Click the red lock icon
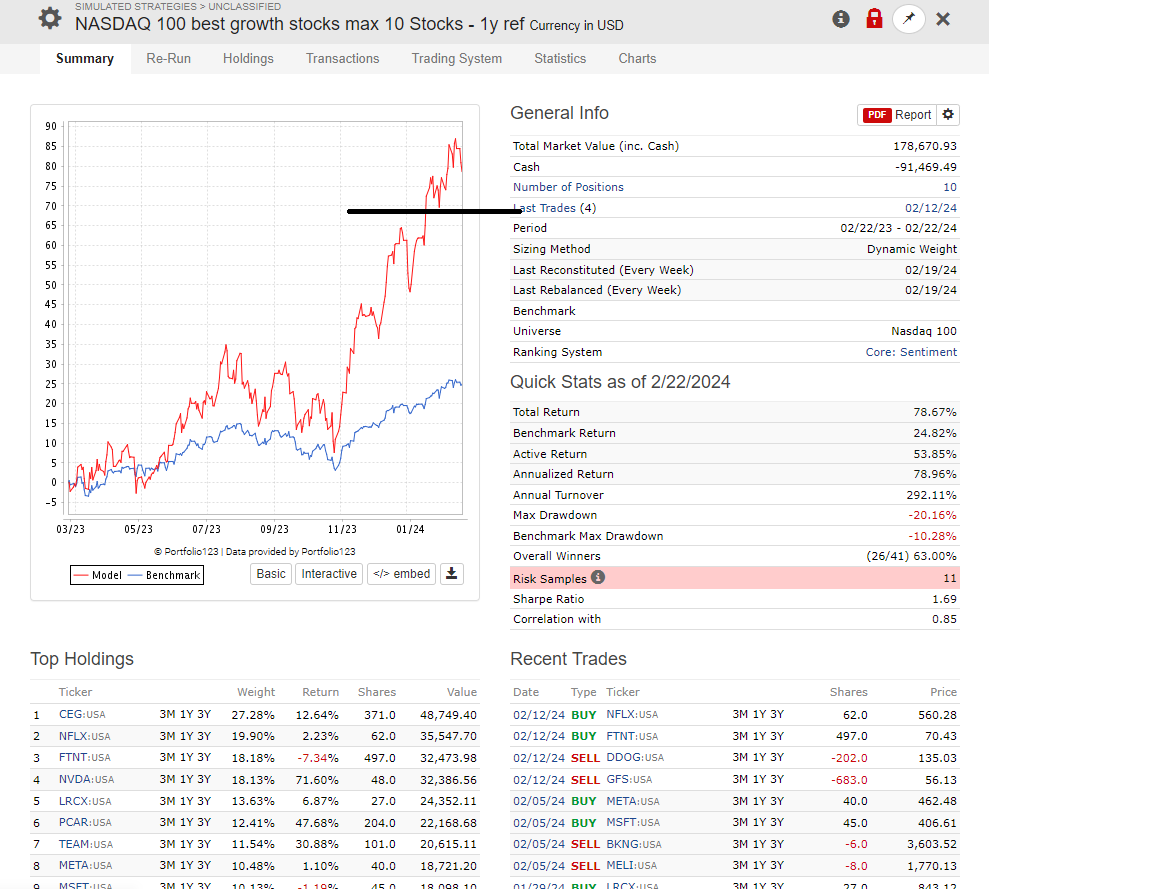The height and width of the screenshot is (889, 1152). click(x=874, y=18)
